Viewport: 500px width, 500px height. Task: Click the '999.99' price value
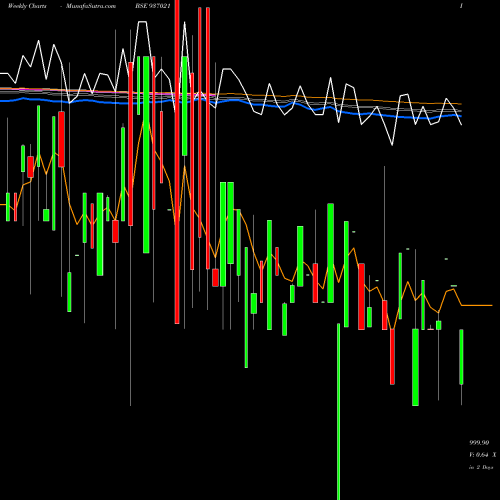click(x=479, y=443)
